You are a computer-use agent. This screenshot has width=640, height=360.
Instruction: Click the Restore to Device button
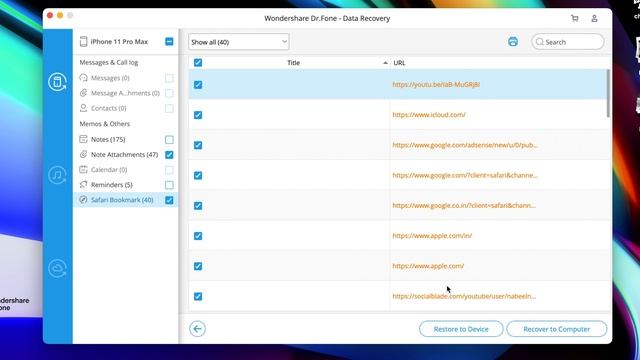pyautogui.click(x=461, y=329)
